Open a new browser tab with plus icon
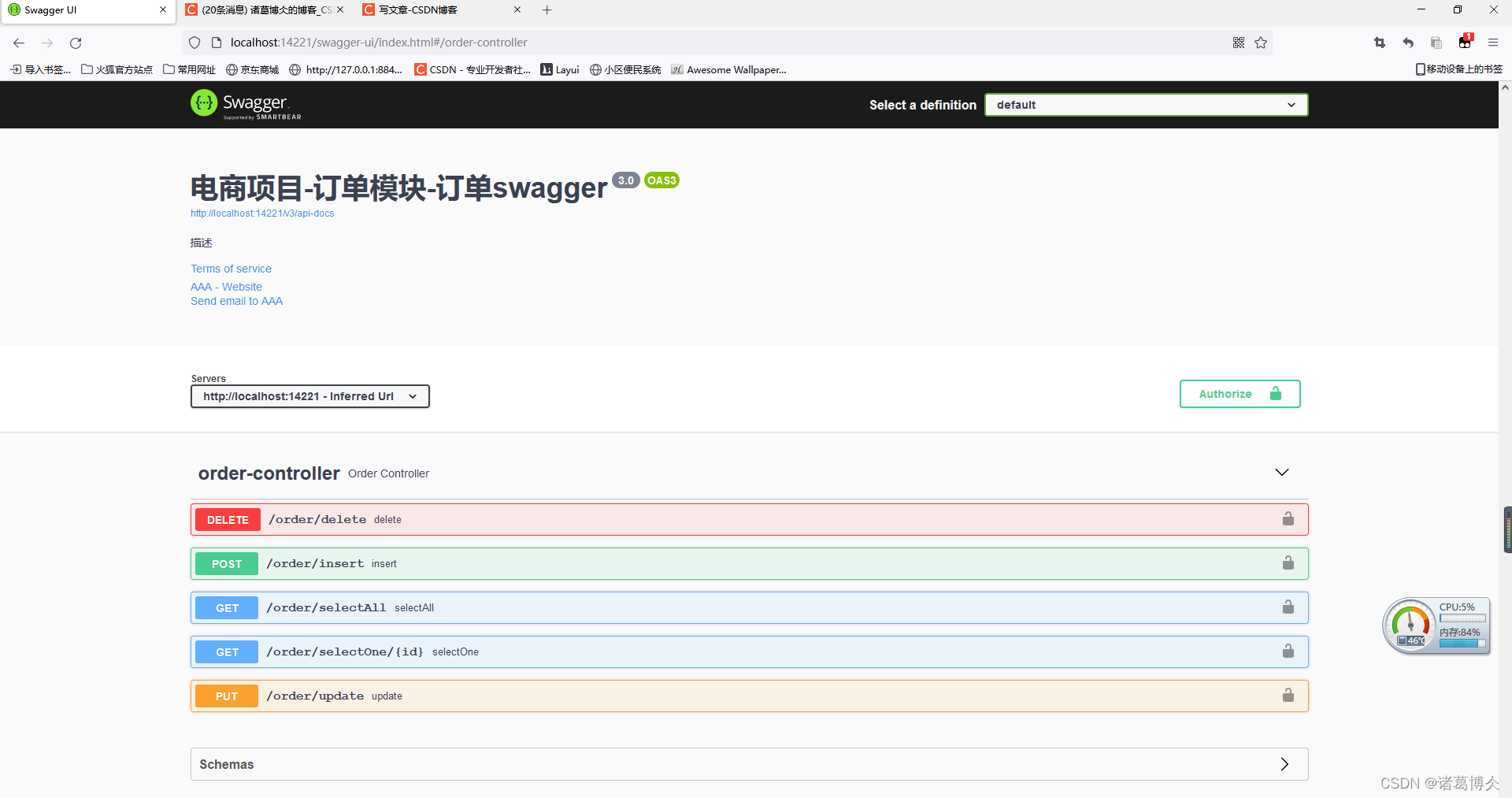1512x798 pixels. (547, 10)
